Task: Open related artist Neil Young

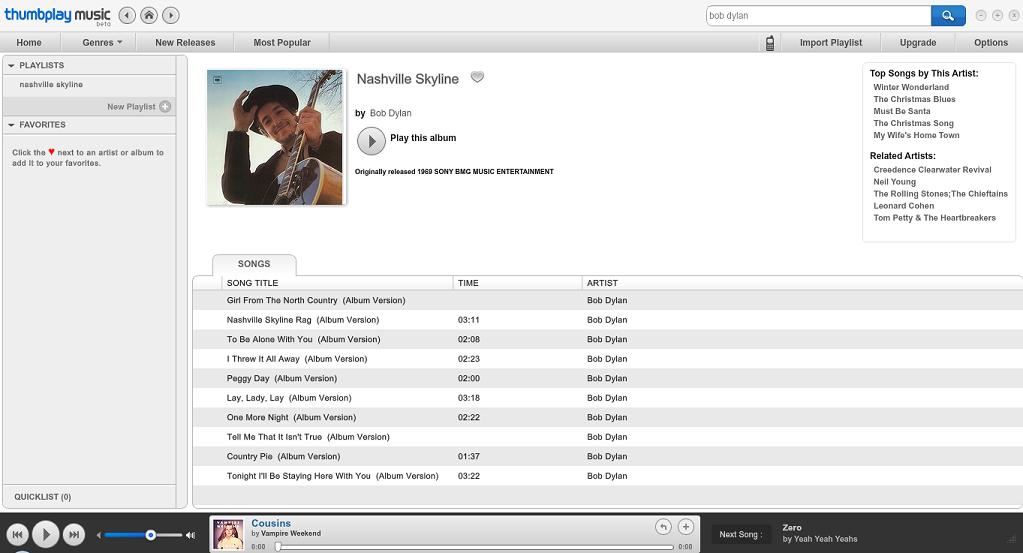Action: pyautogui.click(x=894, y=182)
